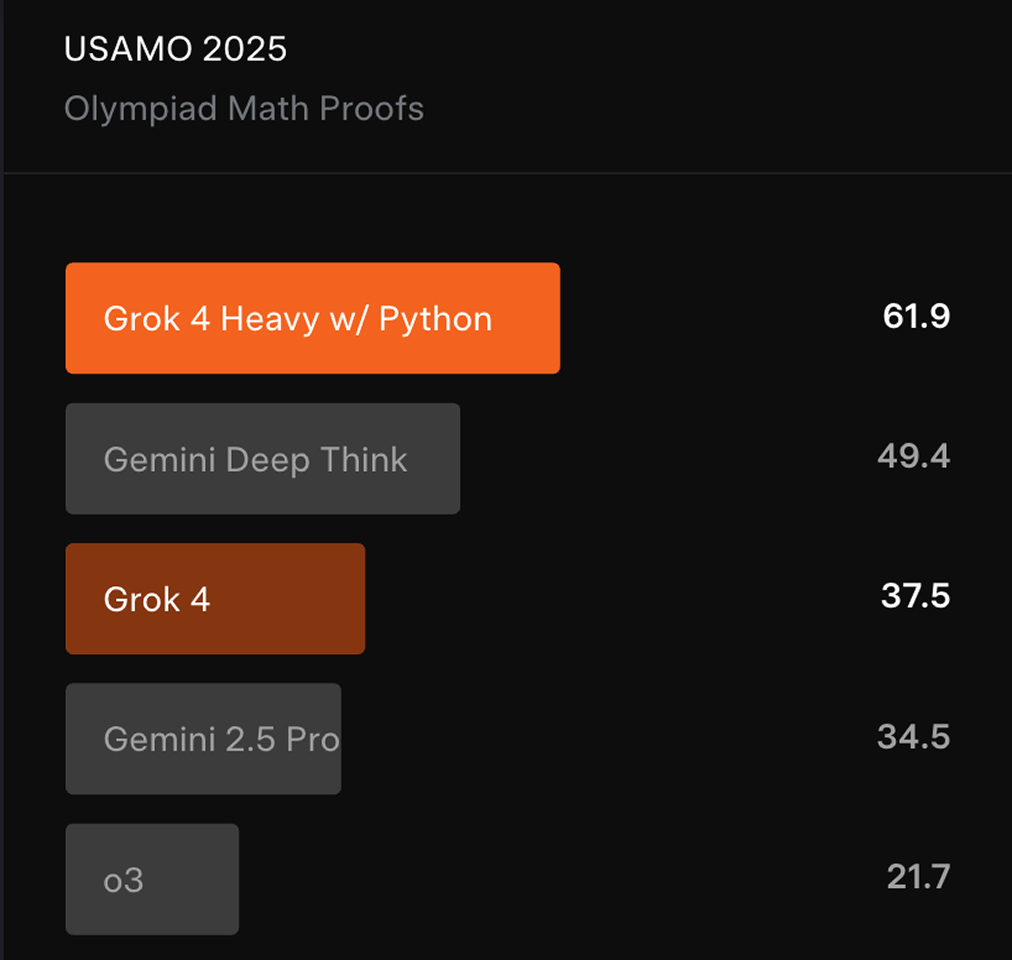The width and height of the screenshot is (1012, 960).
Task: Select the Grok 4 label text
Action: [x=157, y=599]
